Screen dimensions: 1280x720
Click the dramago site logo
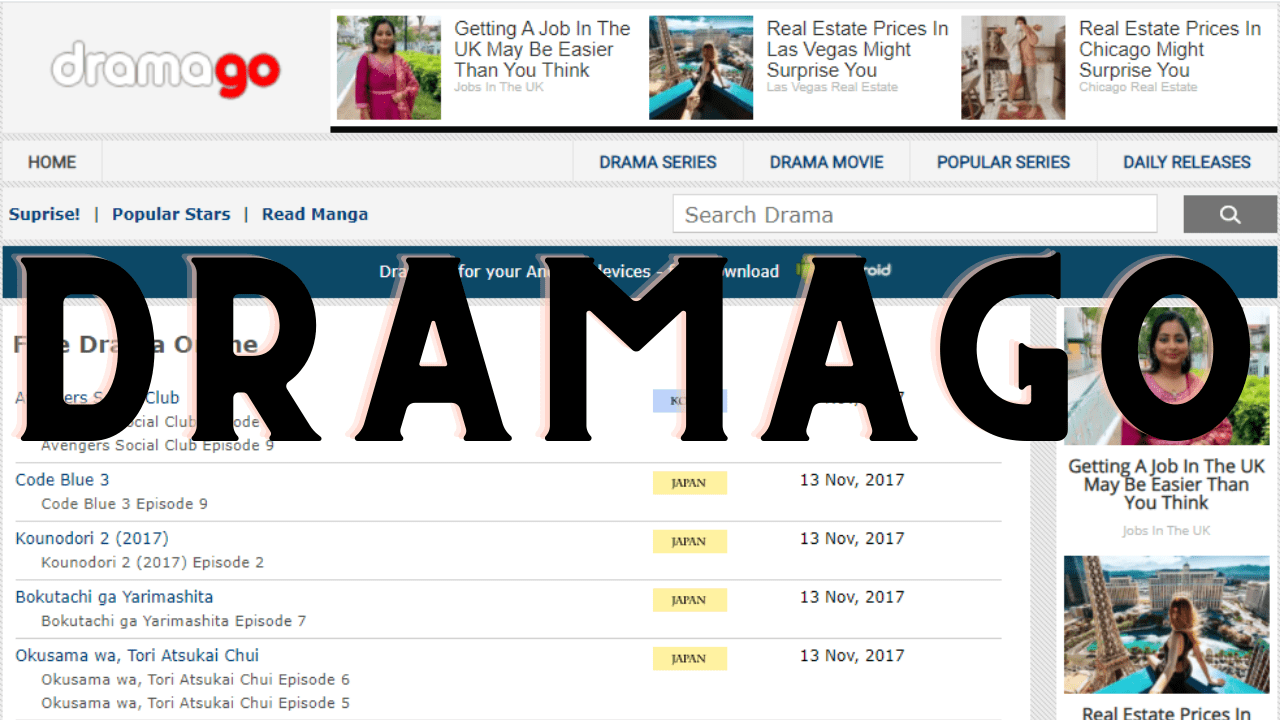tap(166, 68)
